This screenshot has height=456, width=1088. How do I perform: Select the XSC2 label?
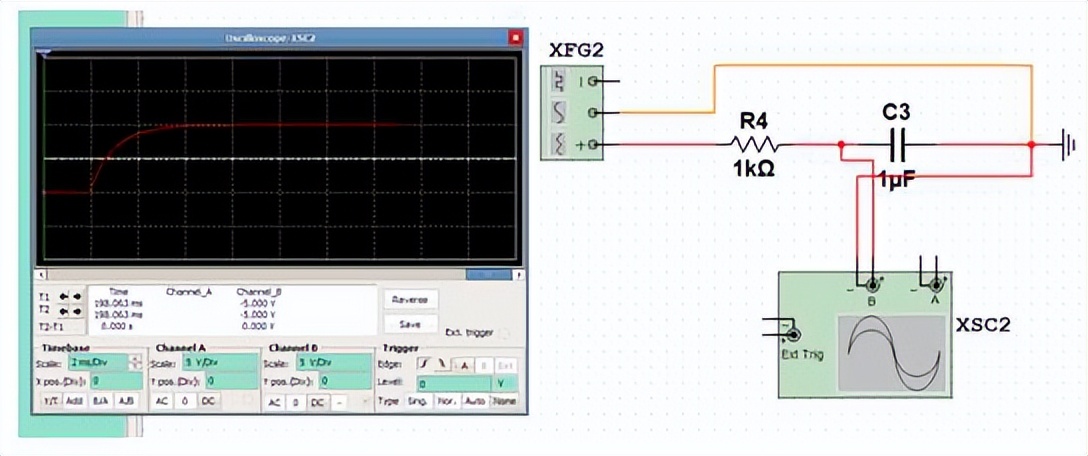(x=983, y=324)
